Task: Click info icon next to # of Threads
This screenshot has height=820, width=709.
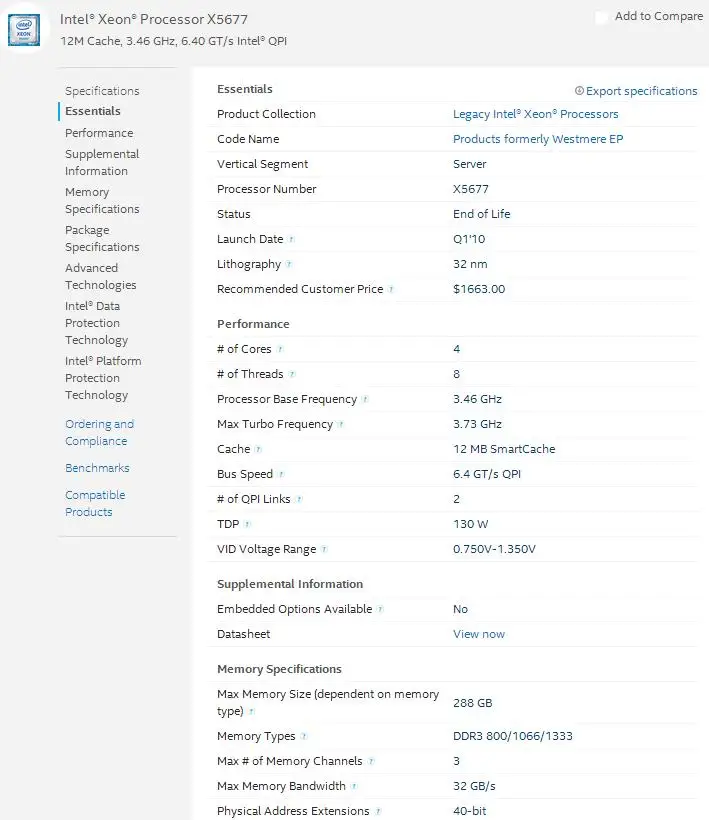Action: point(292,374)
